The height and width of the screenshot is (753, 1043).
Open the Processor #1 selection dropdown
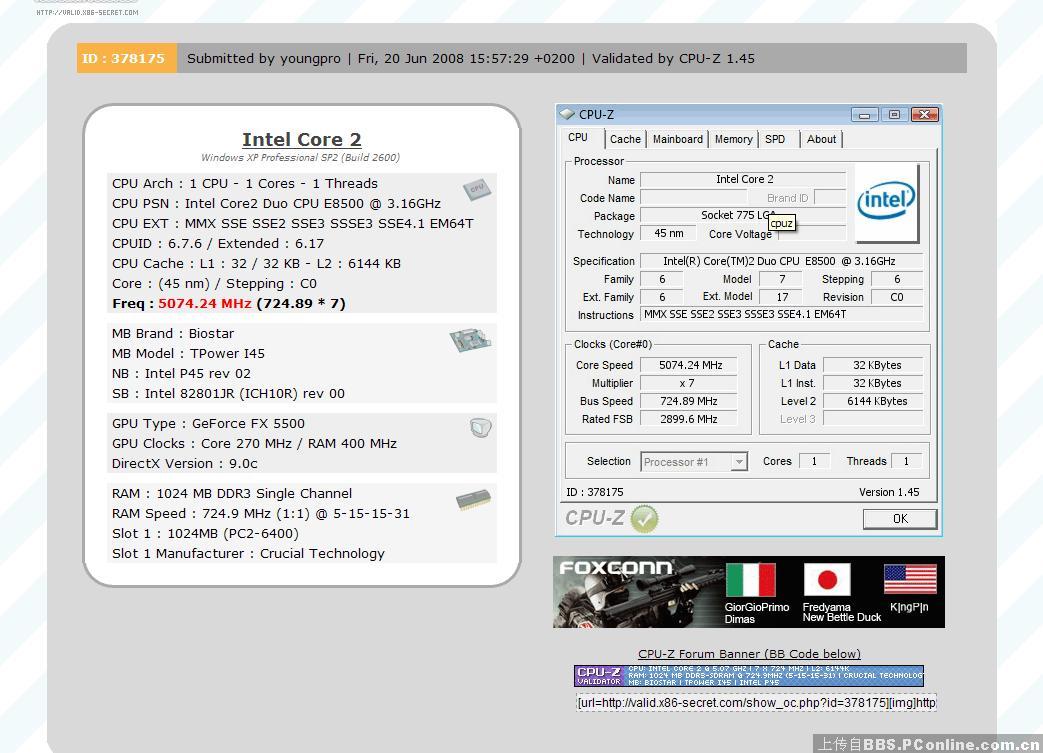coord(694,462)
